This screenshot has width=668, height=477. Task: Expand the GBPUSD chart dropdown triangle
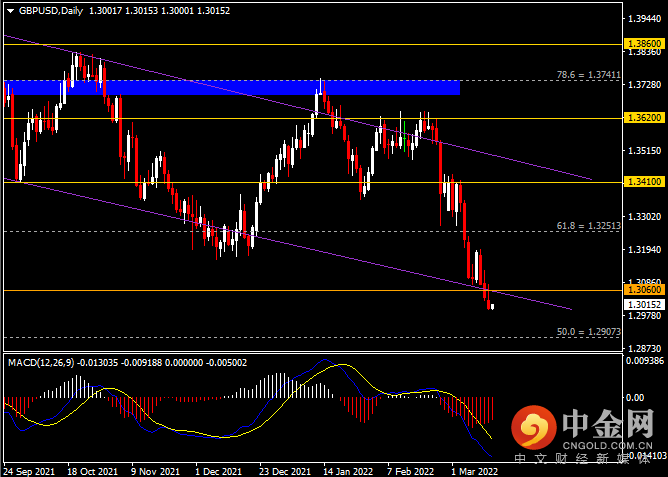click(x=11, y=11)
